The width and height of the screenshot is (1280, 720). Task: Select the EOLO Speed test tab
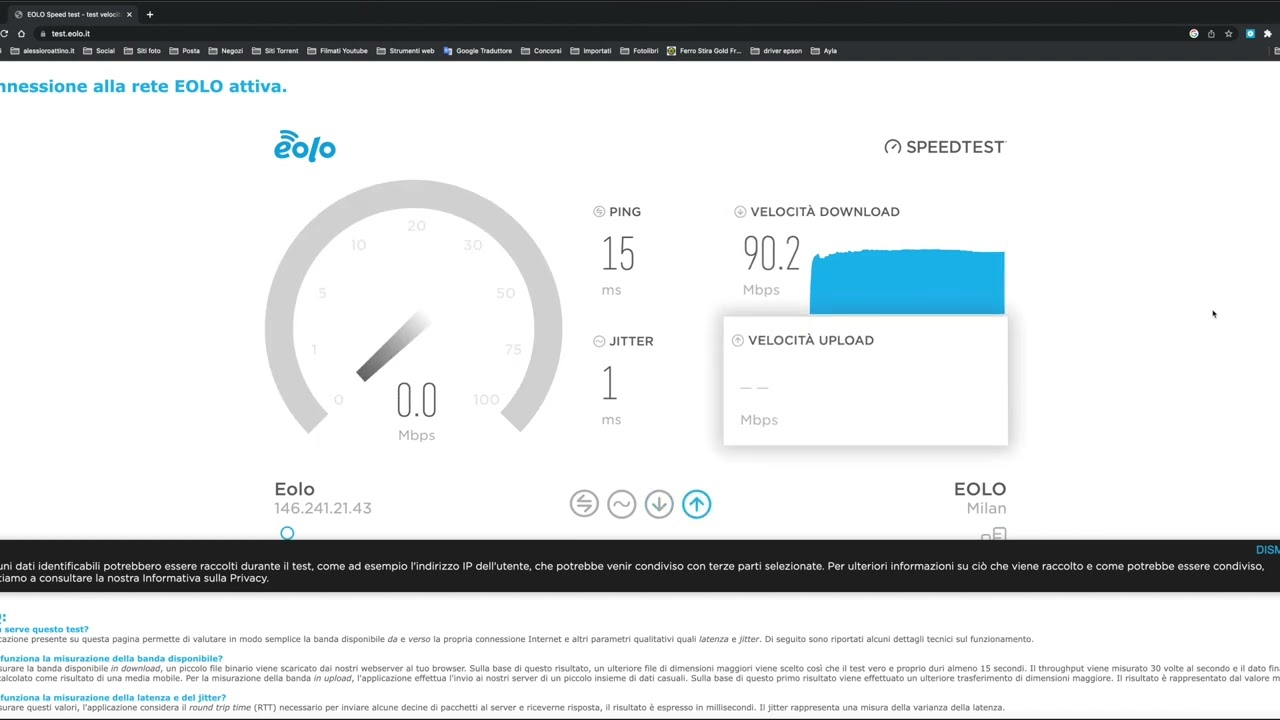(x=73, y=15)
